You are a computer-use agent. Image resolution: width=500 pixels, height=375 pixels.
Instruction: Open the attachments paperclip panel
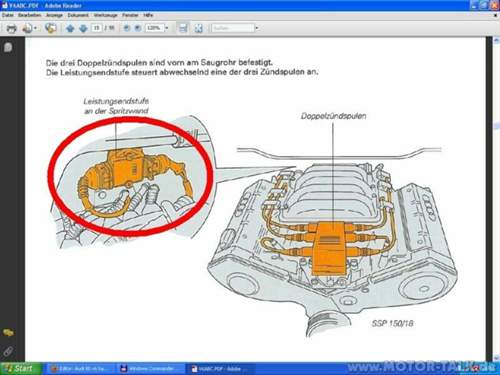(x=8, y=351)
